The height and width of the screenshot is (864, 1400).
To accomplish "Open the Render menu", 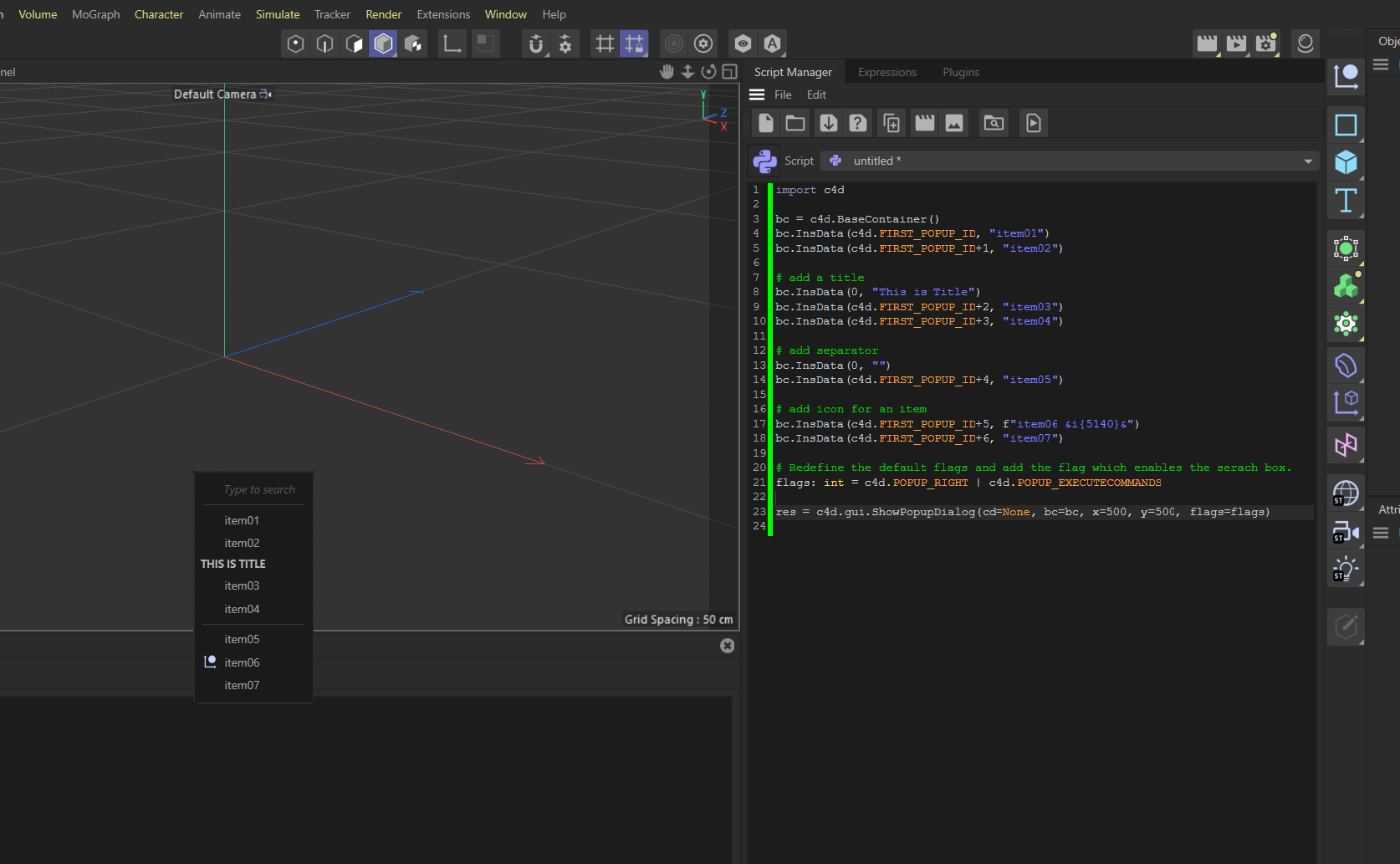I will 384,14.
